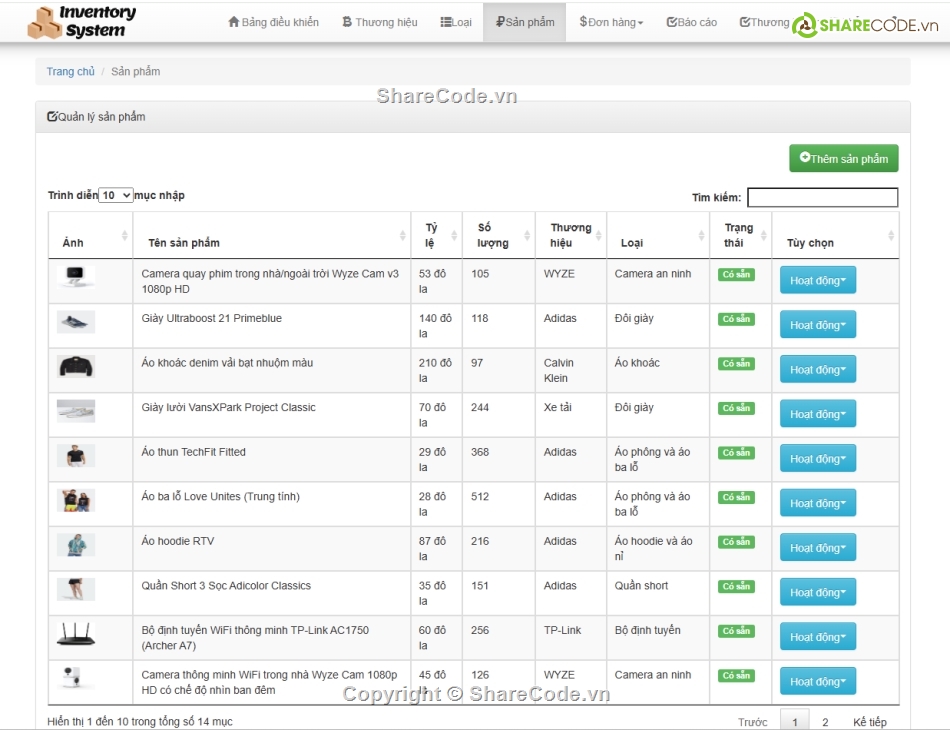The height and width of the screenshot is (730, 950).
Task: Open the TP-Link AC1750 router thumbnail
Action: 76,634
